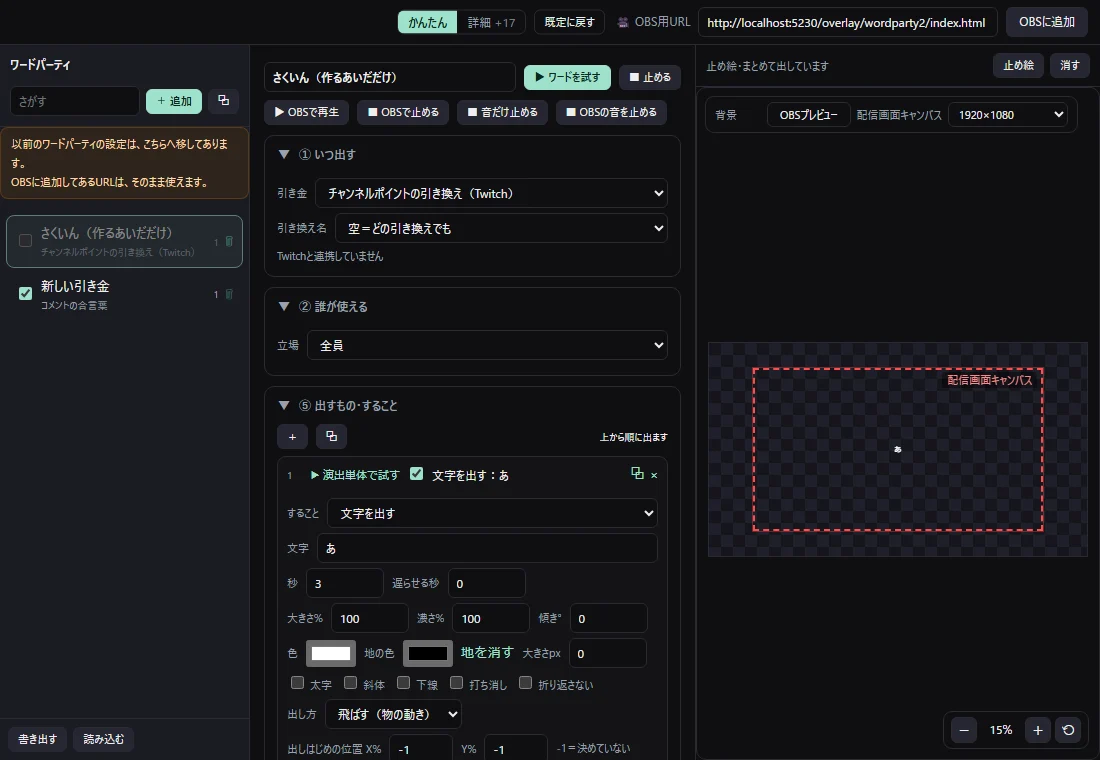The image size is (1100, 760).
Task: Open the 出し方 animation dropdown
Action: click(394, 714)
